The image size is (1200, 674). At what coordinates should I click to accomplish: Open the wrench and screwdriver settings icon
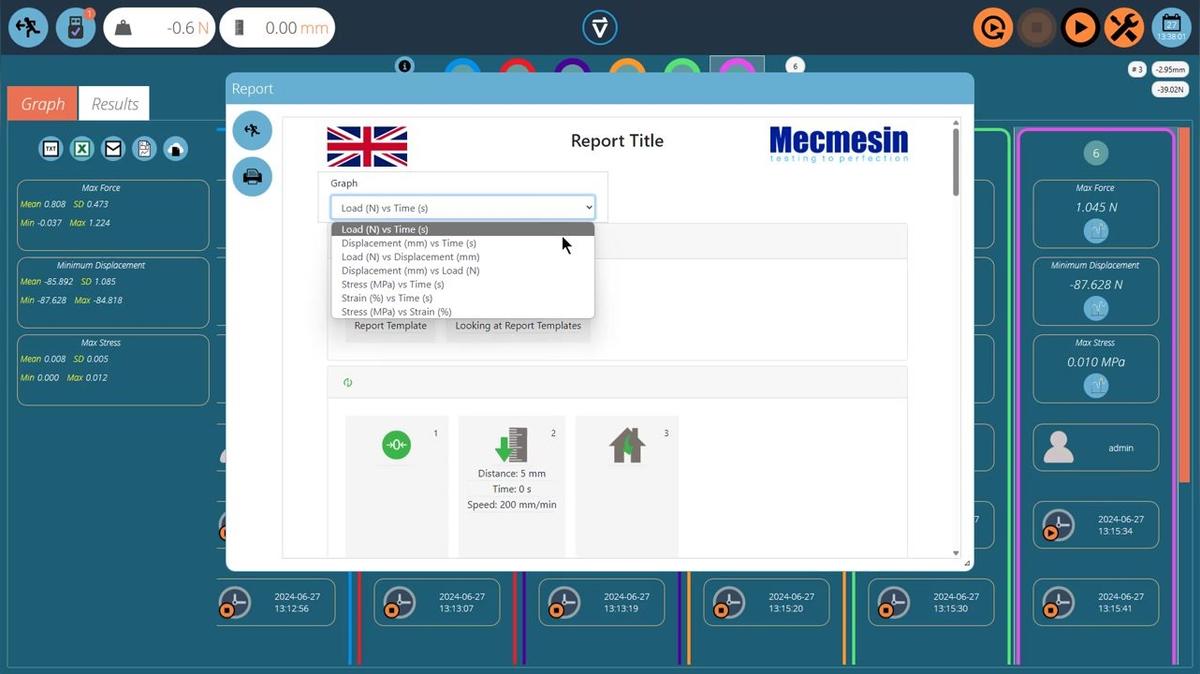[x=1124, y=28]
